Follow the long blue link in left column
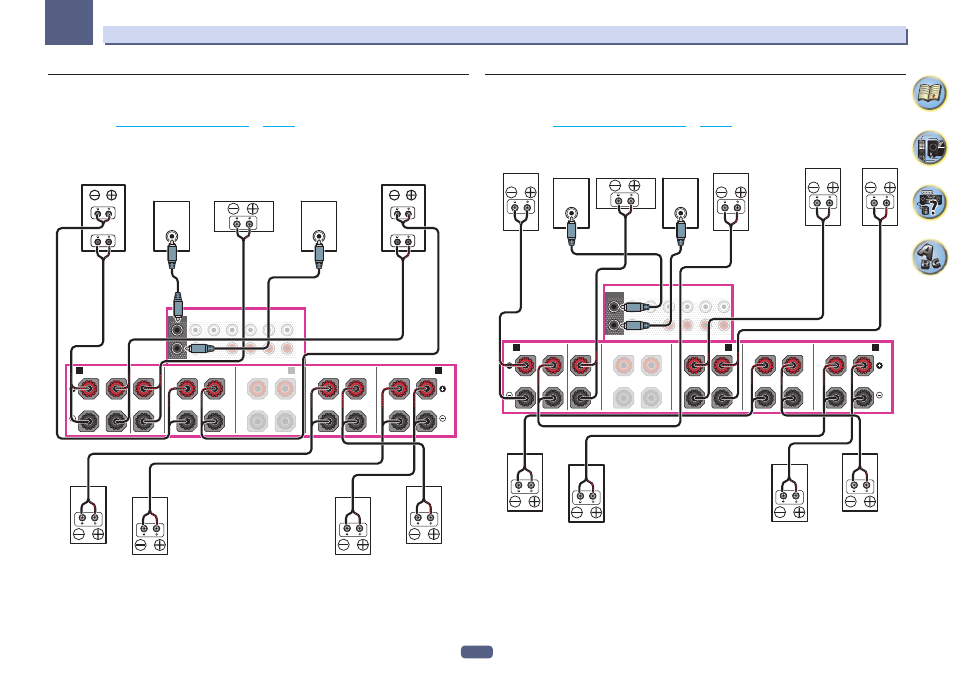Image resolution: width=954 pixels, height=674 pixels. tap(183, 126)
